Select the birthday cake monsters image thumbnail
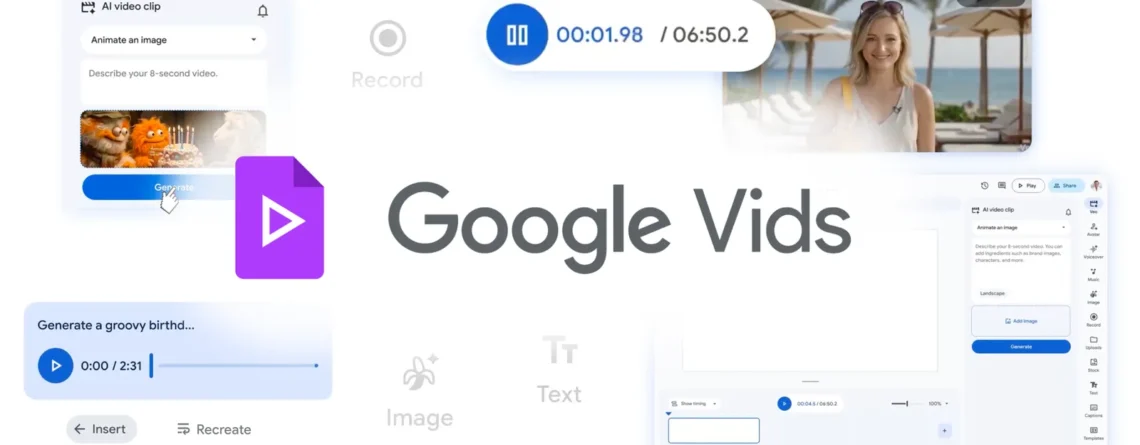This screenshot has width=1140, height=445. pos(173,139)
